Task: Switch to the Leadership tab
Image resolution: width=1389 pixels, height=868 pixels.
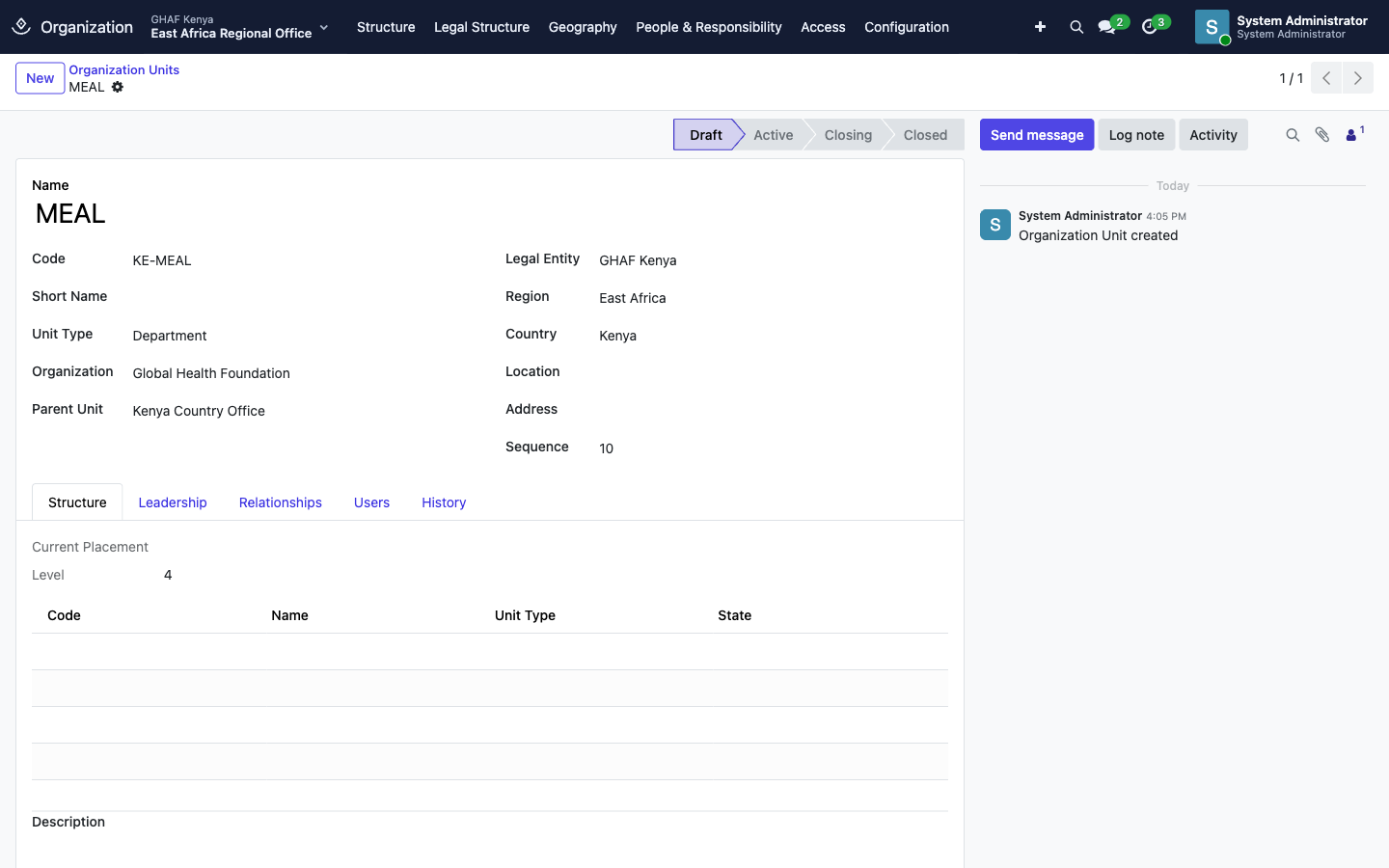Action: (173, 502)
